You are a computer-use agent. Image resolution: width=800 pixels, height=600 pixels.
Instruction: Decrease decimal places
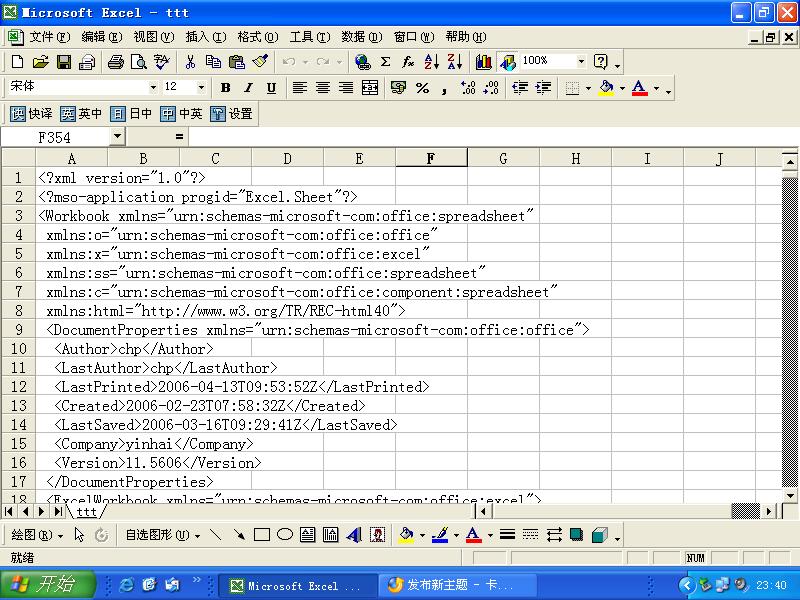pos(491,88)
